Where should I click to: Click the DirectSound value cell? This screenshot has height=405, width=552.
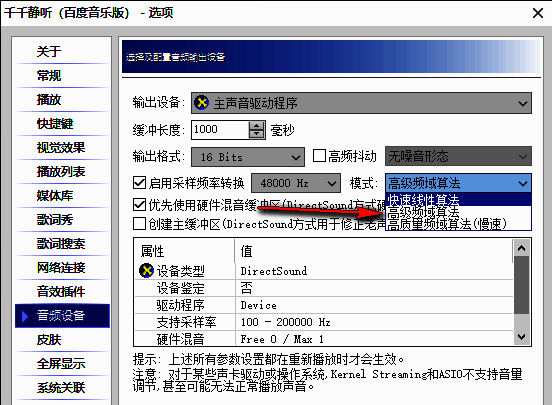click(x=274, y=271)
